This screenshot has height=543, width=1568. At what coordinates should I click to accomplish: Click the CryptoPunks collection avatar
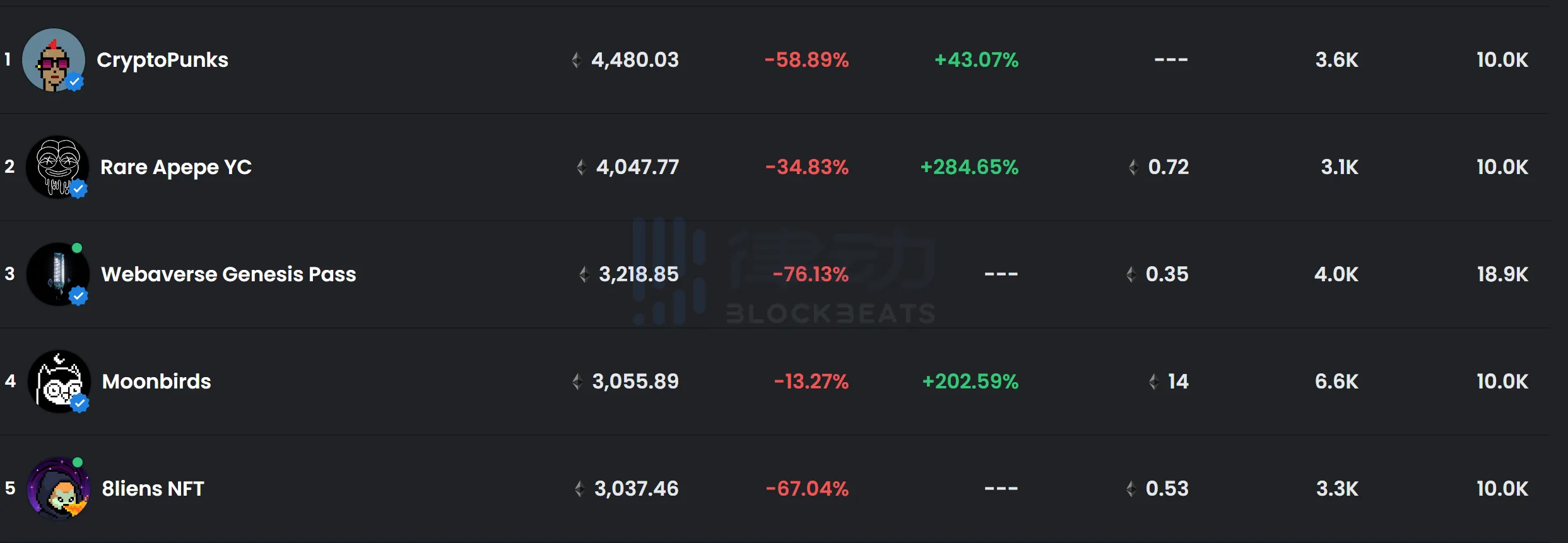pyautogui.click(x=53, y=59)
